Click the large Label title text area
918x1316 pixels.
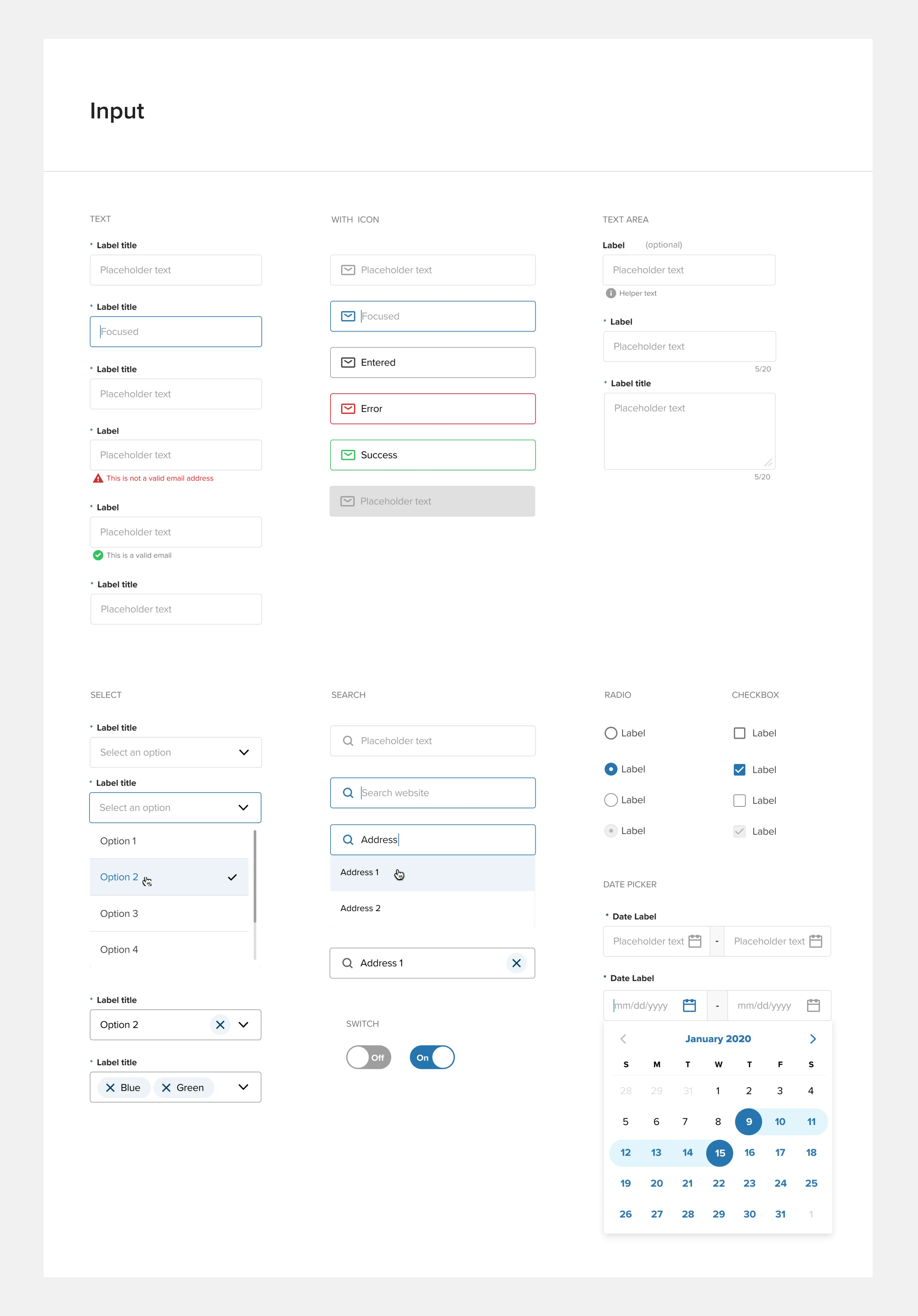click(x=689, y=432)
